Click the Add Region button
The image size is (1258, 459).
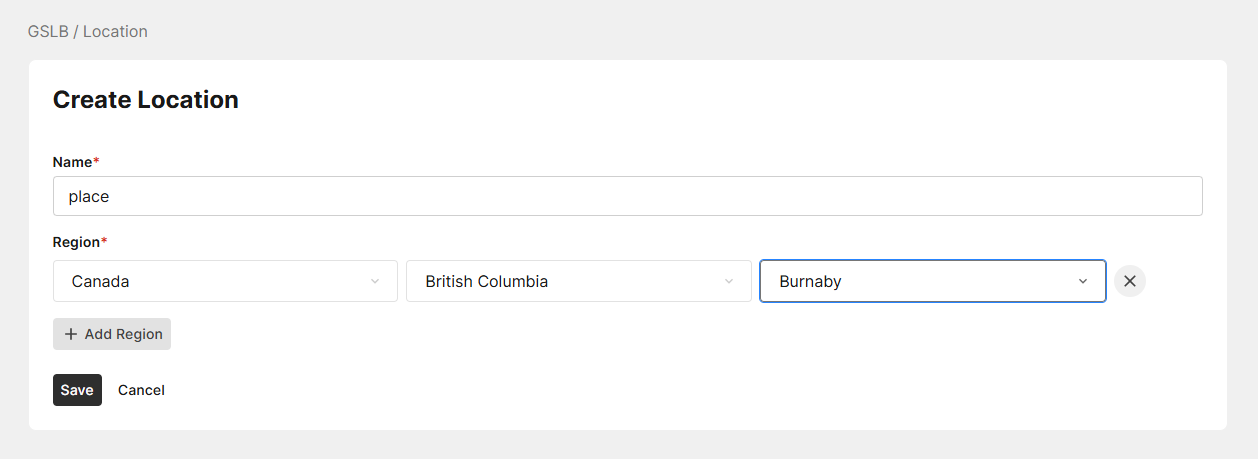[112, 334]
